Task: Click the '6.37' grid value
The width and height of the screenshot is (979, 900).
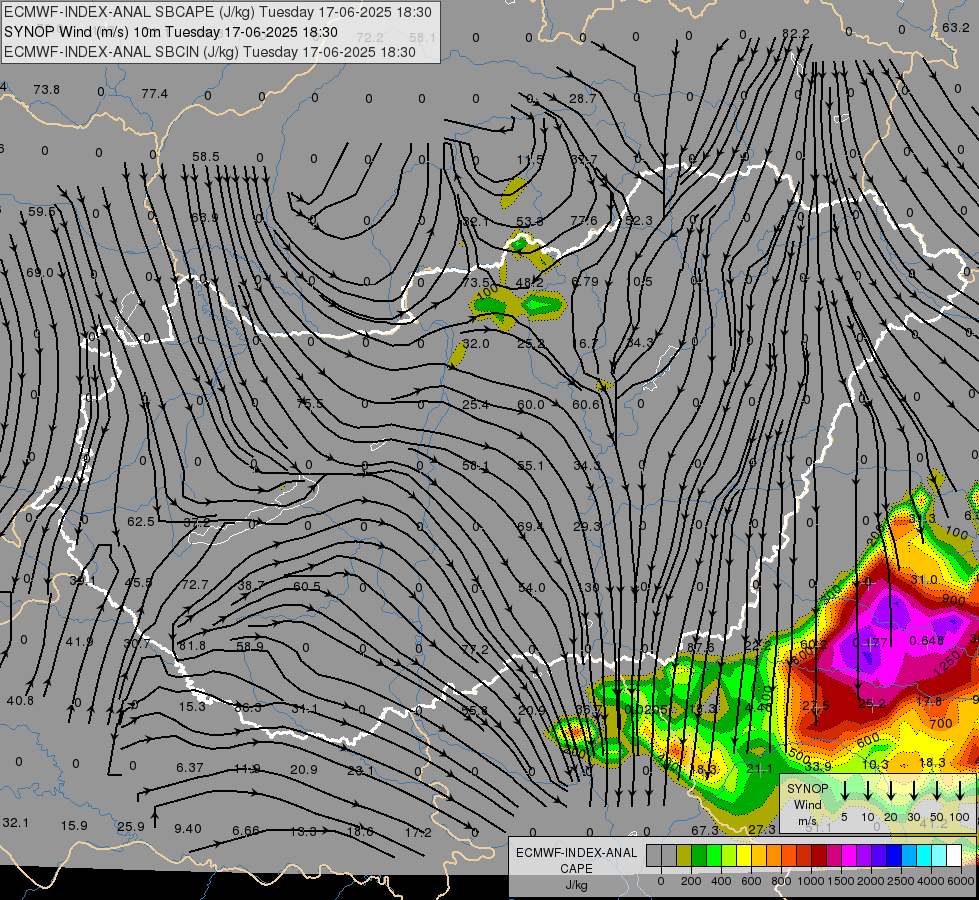Action: coord(189,767)
